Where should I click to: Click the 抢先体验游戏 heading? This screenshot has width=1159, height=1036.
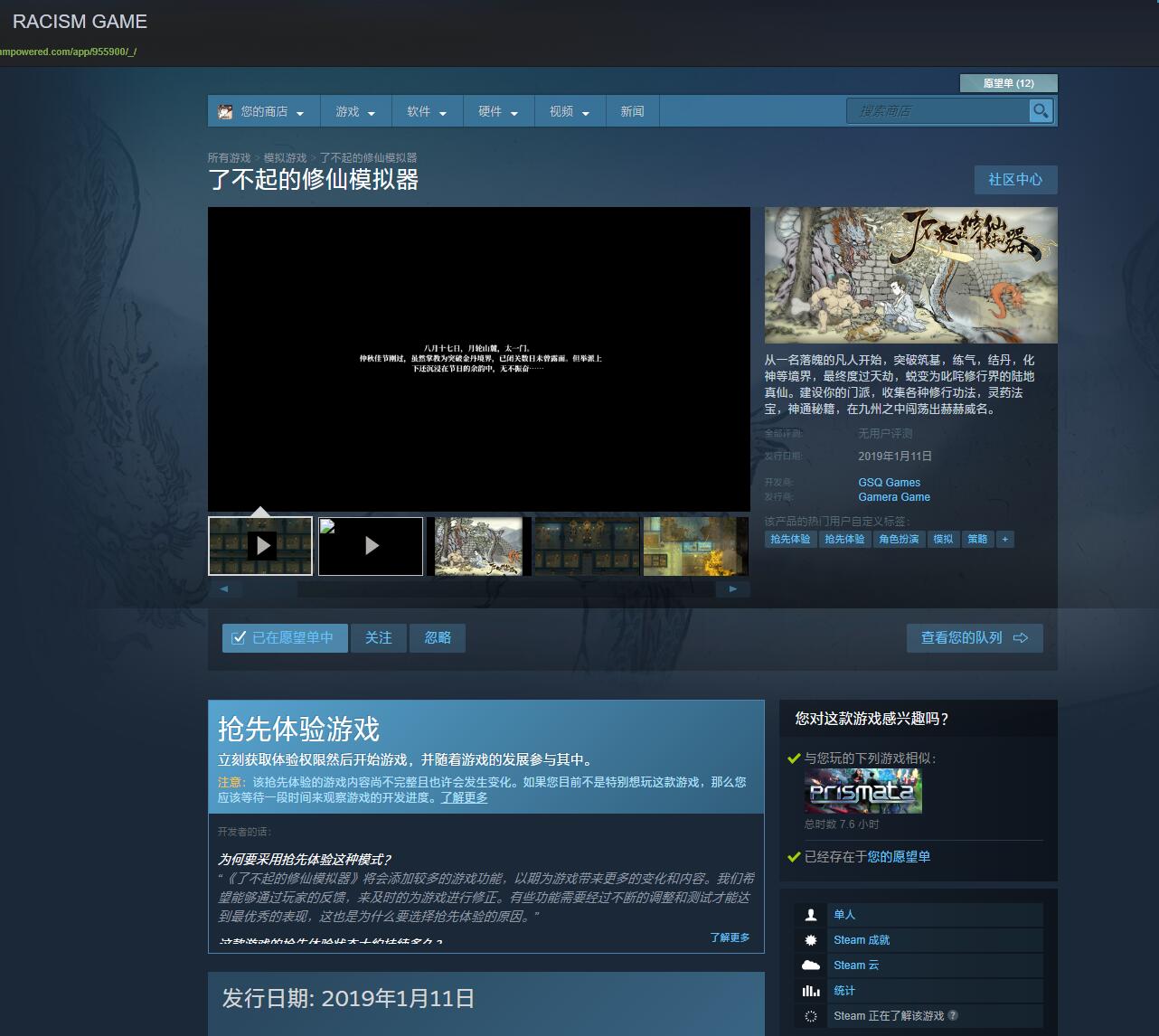298,729
